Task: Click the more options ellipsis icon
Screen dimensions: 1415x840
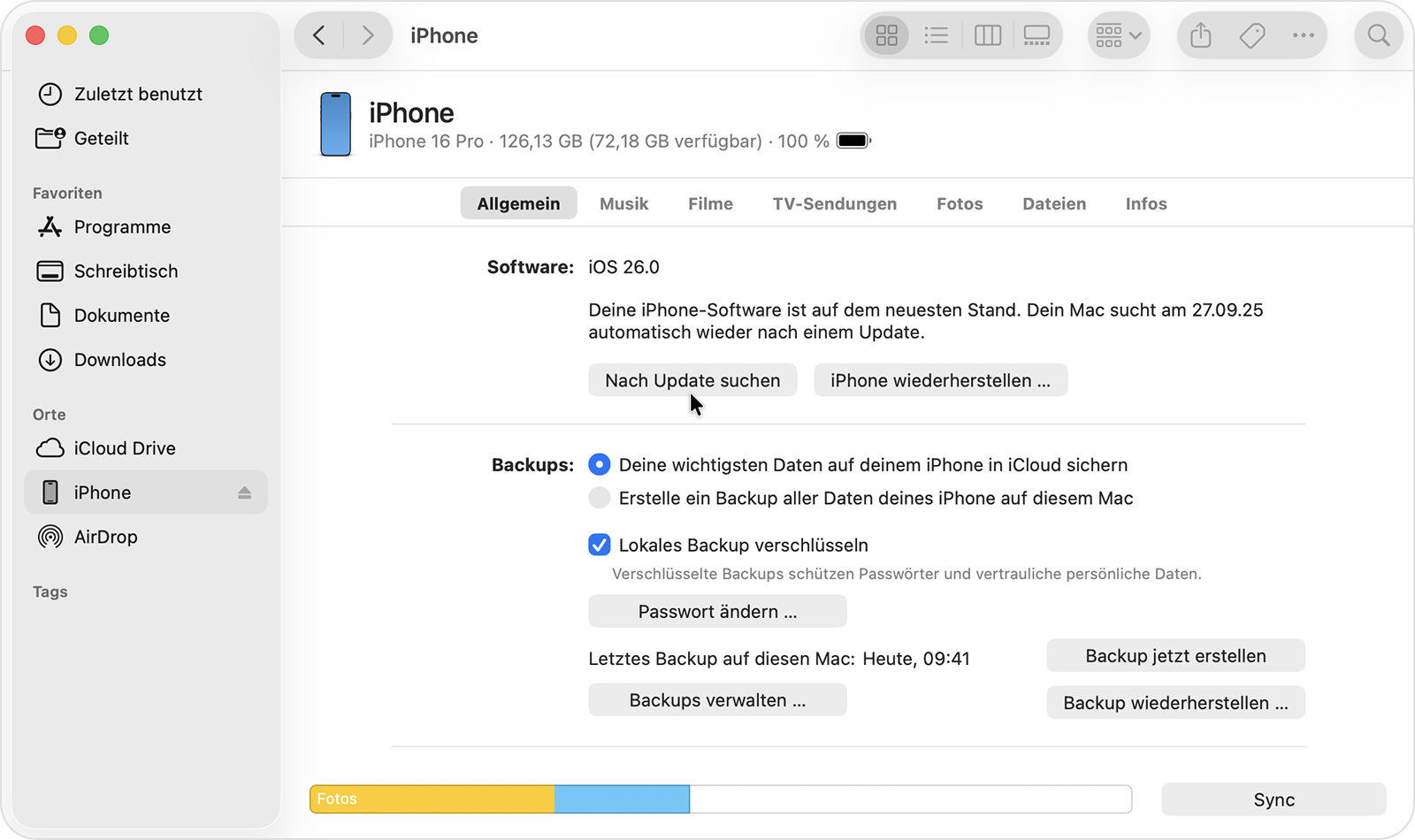Action: [1303, 35]
